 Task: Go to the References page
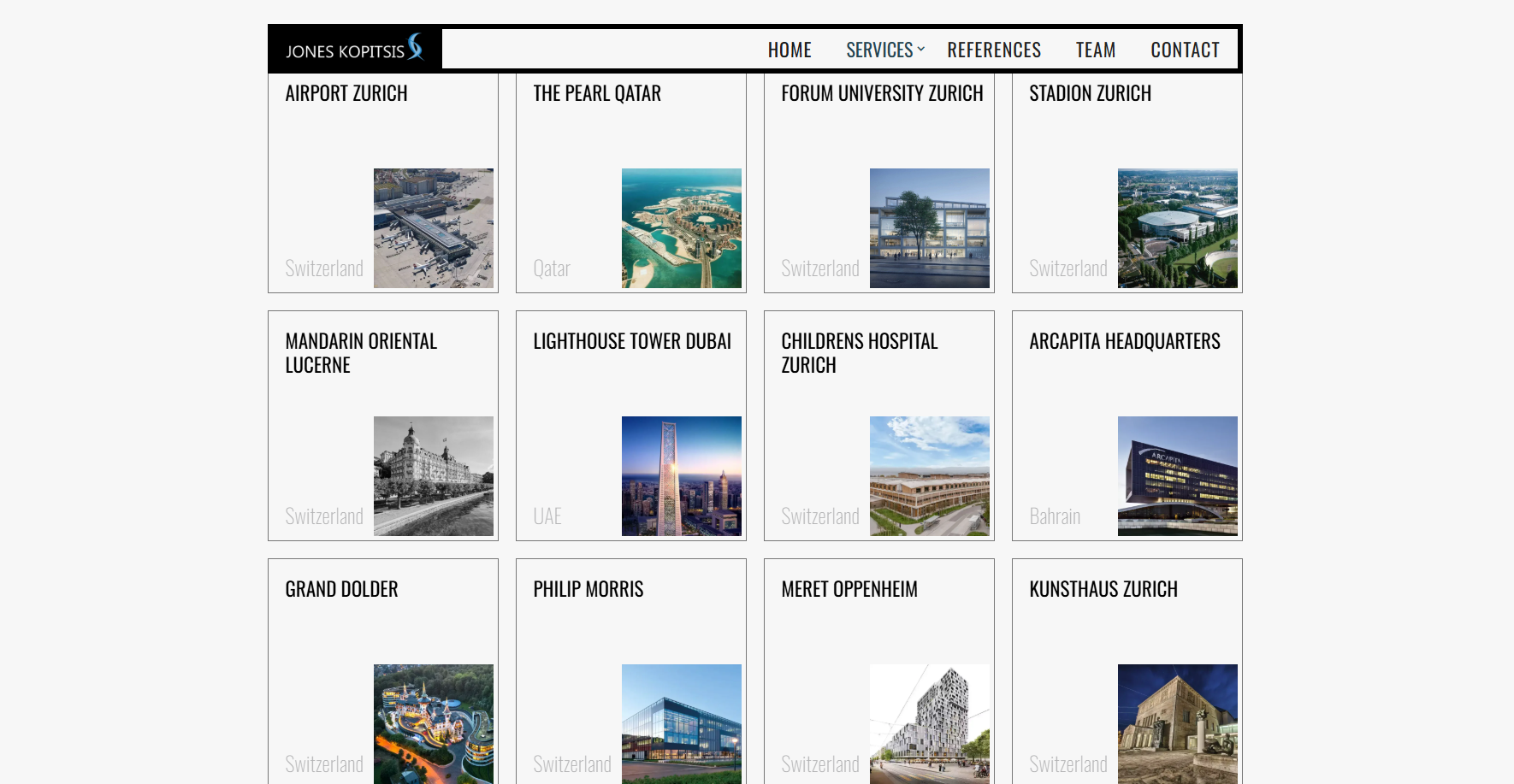(994, 50)
